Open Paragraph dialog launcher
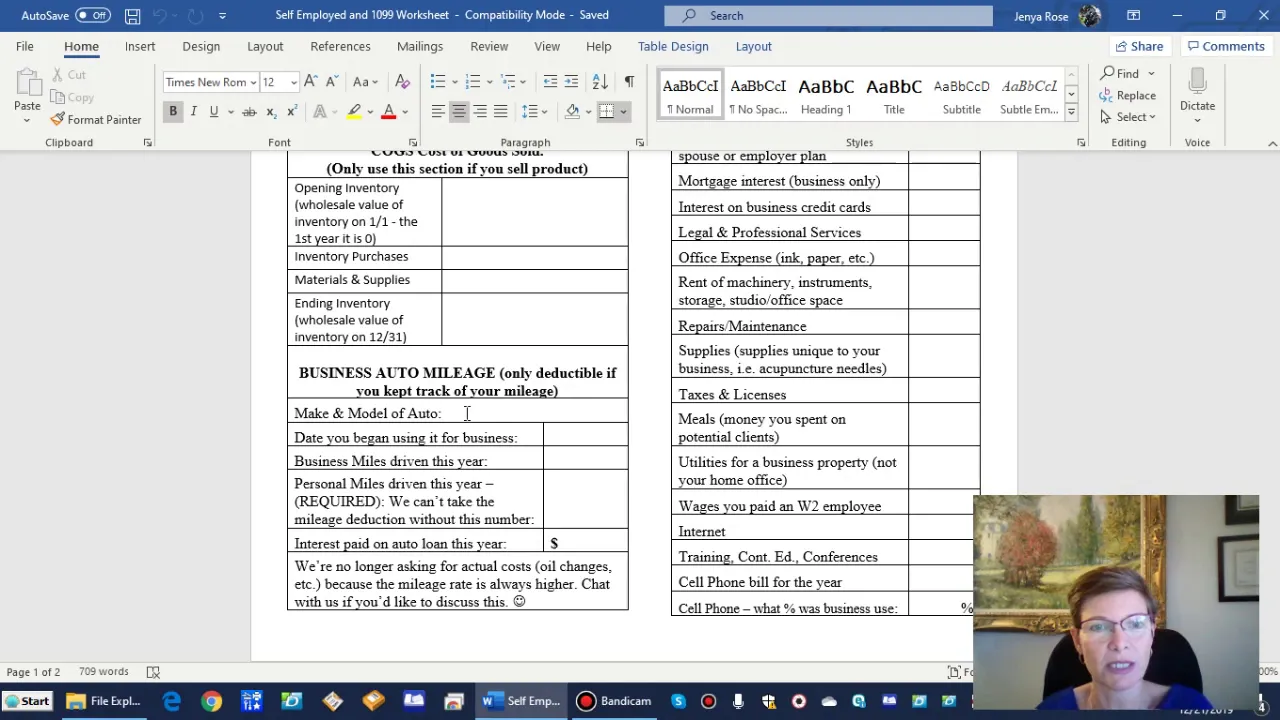 [x=640, y=143]
